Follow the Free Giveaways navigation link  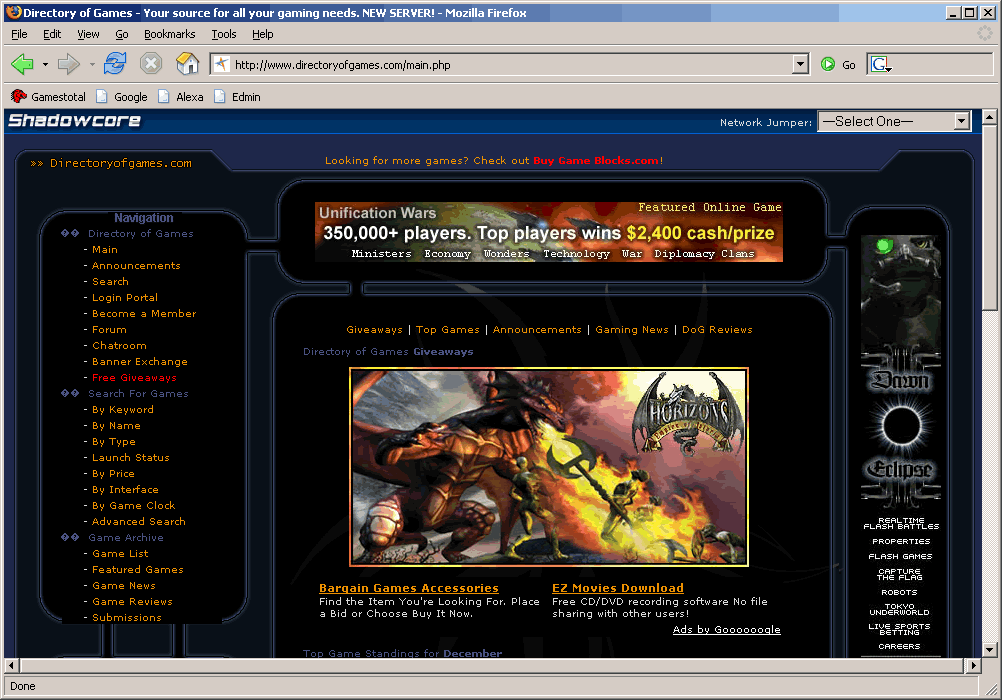coord(134,378)
